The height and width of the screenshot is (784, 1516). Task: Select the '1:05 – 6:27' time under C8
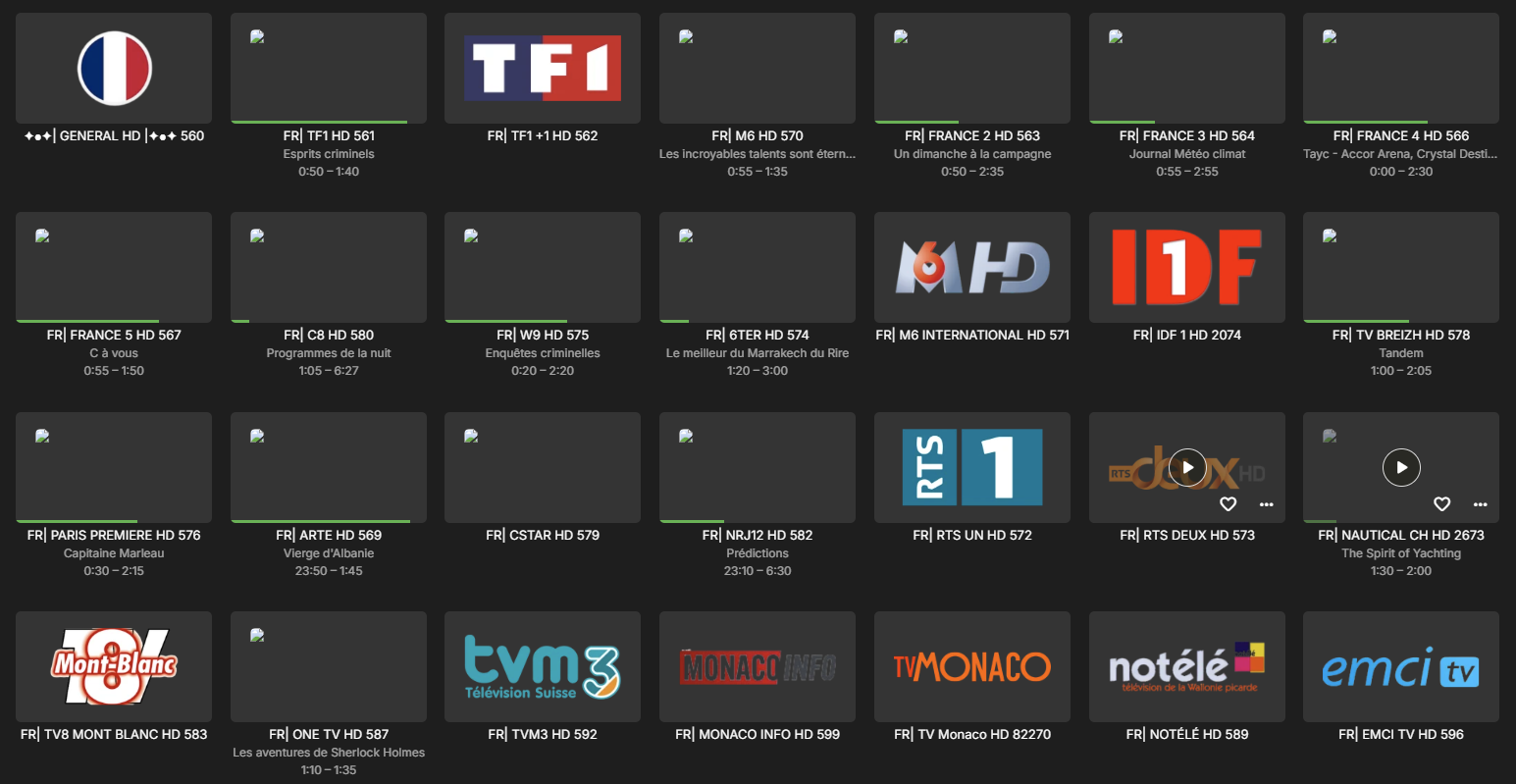[329, 371]
